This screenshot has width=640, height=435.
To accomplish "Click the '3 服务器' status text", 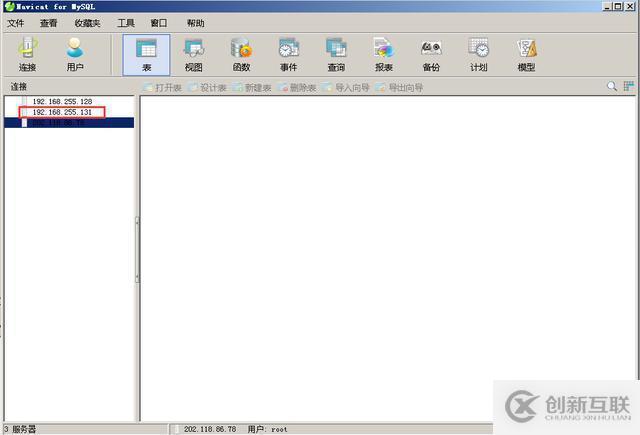I will (20, 429).
